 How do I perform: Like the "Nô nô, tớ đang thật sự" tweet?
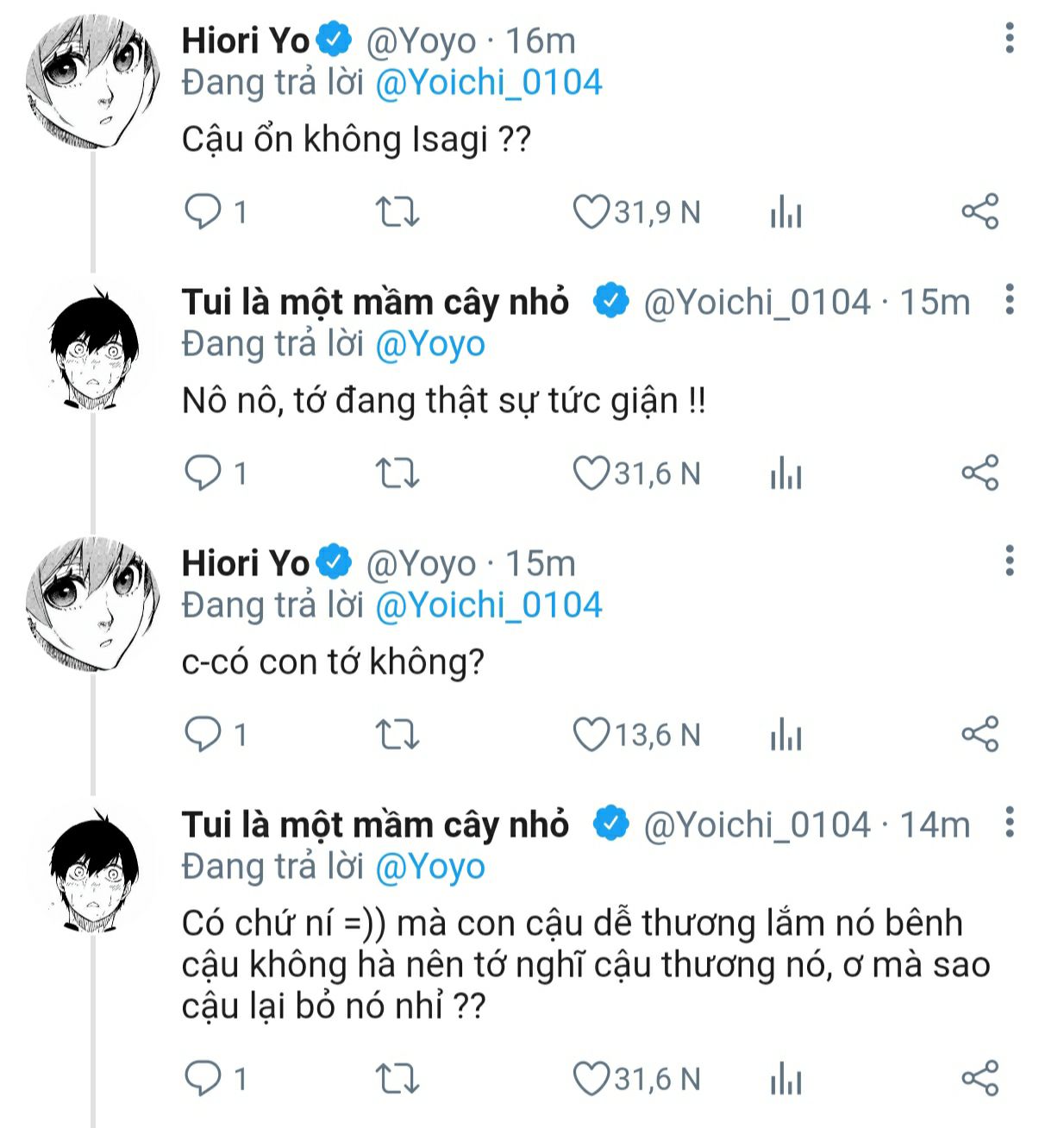(x=591, y=473)
